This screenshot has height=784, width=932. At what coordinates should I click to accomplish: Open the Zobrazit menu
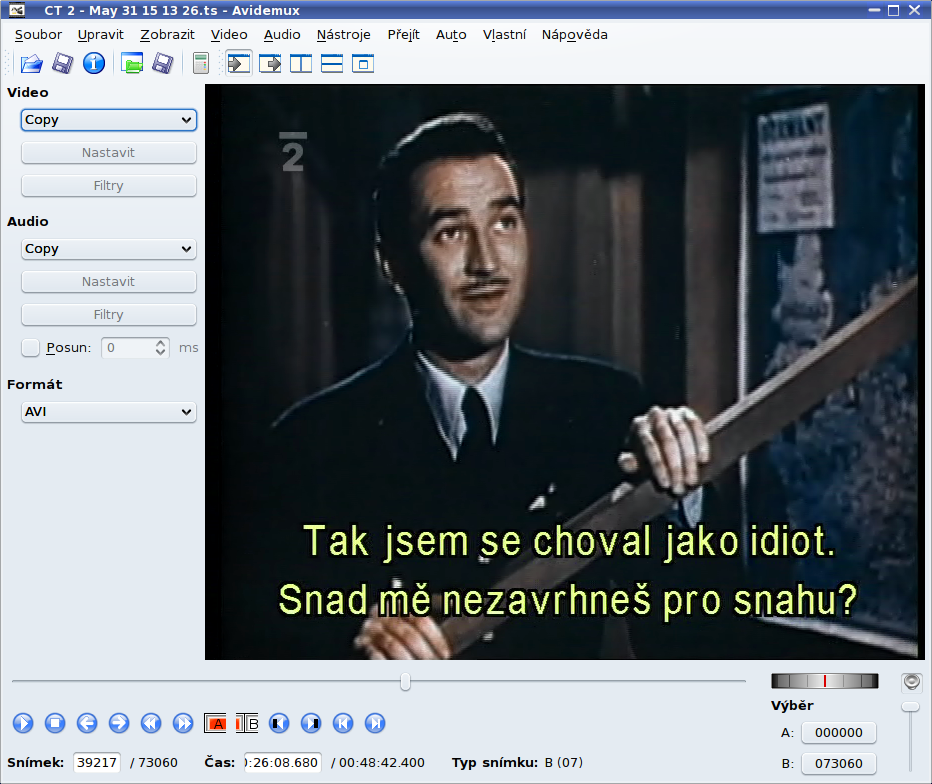pyautogui.click(x=167, y=34)
